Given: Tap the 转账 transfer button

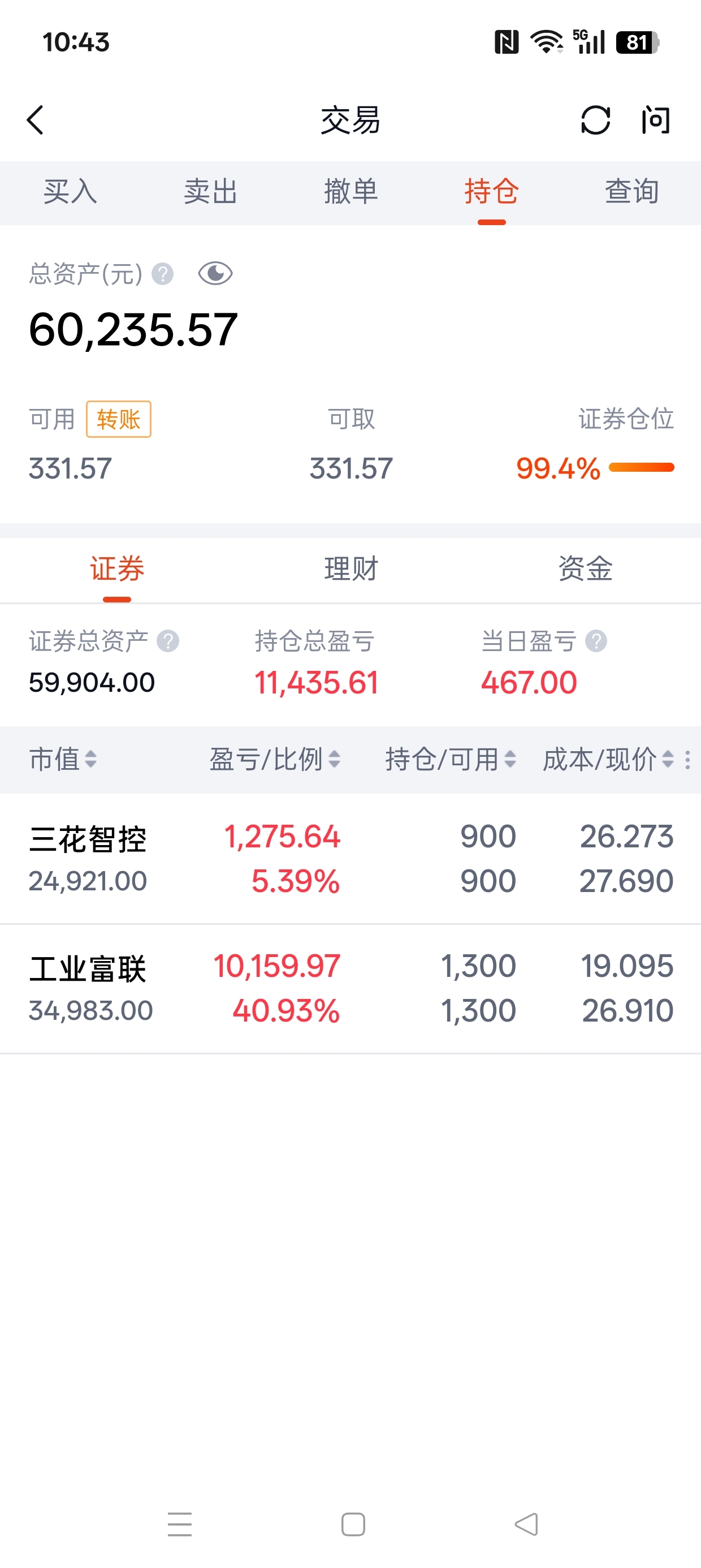Looking at the screenshot, I should pyautogui.click(x=119, y=419).
